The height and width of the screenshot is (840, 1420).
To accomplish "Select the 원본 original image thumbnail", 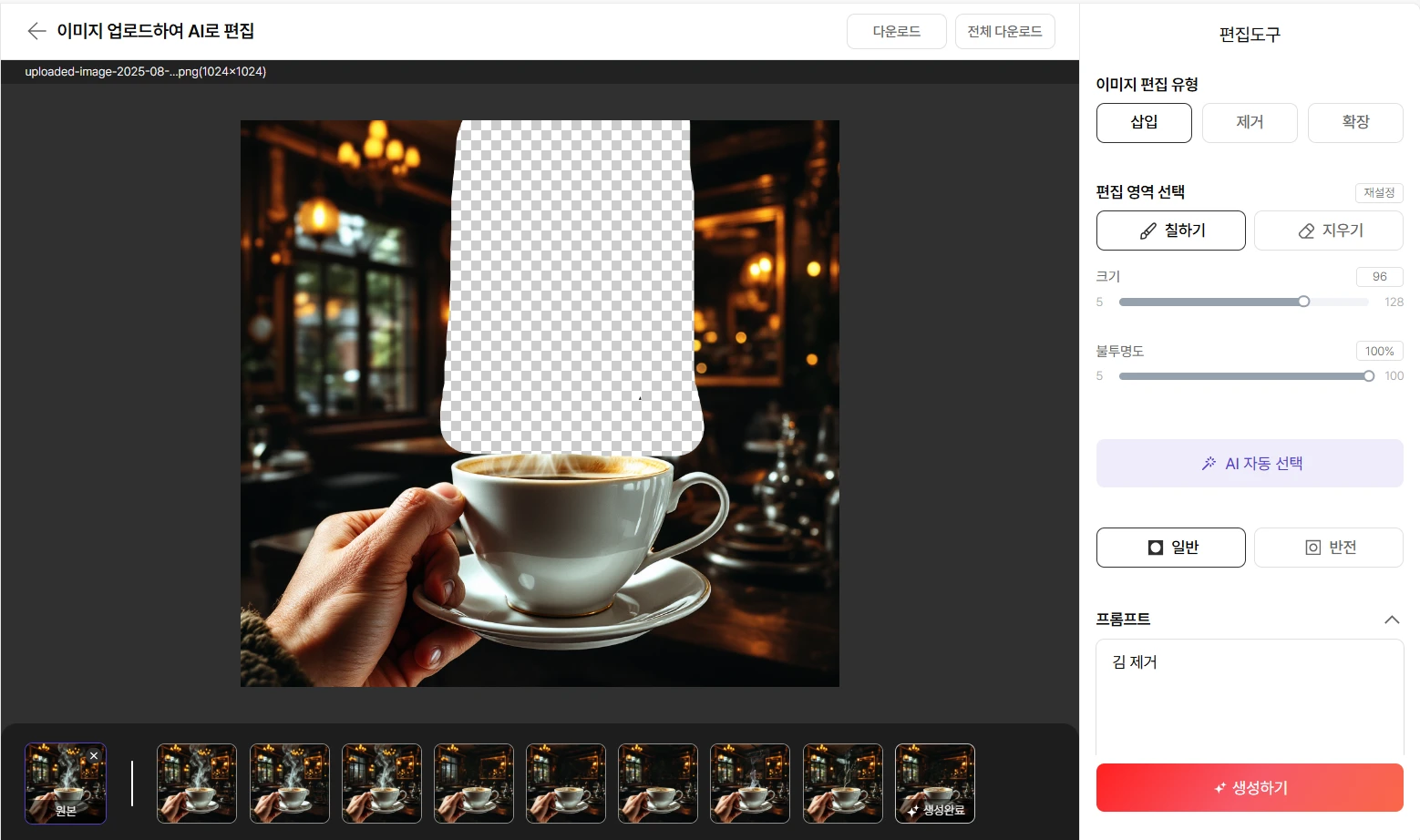I will pyautogui.click(x=66, y=785).
